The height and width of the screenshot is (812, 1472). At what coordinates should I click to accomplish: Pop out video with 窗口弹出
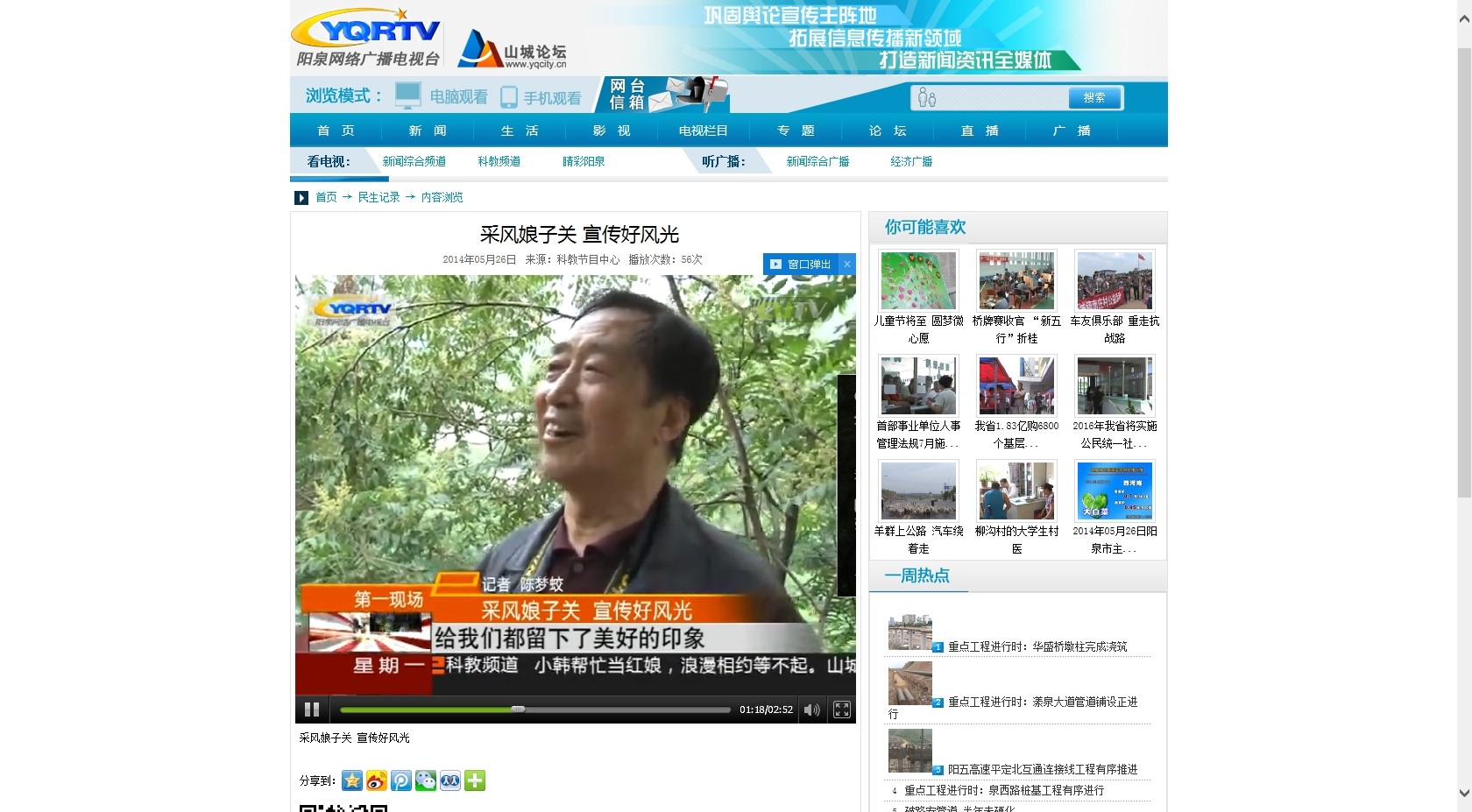(801, 264)
